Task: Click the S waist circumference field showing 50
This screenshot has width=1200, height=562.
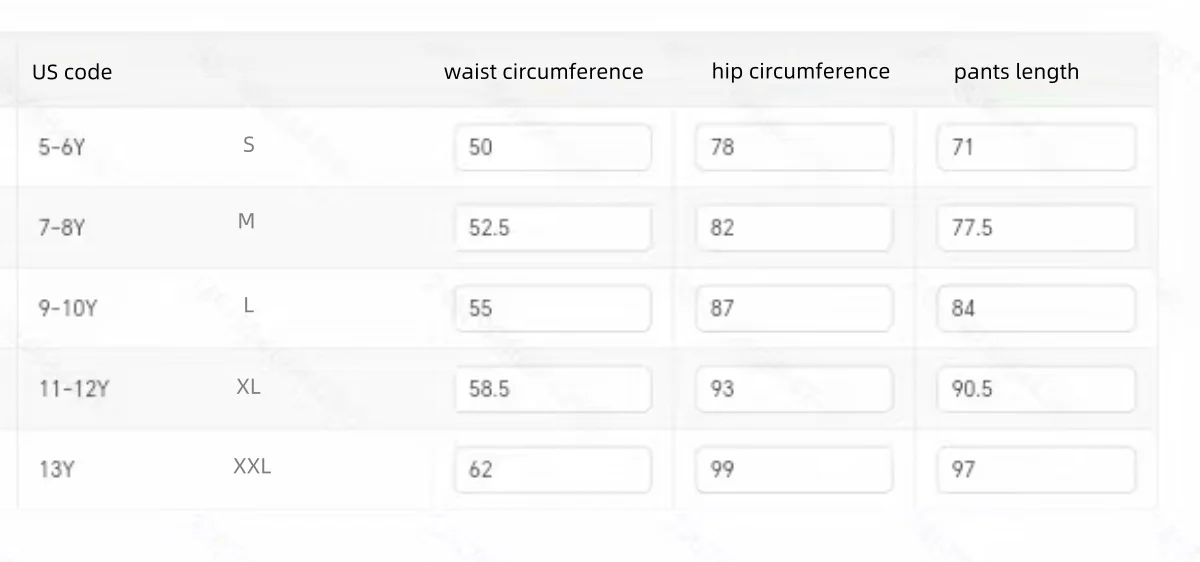Action: 553,147
